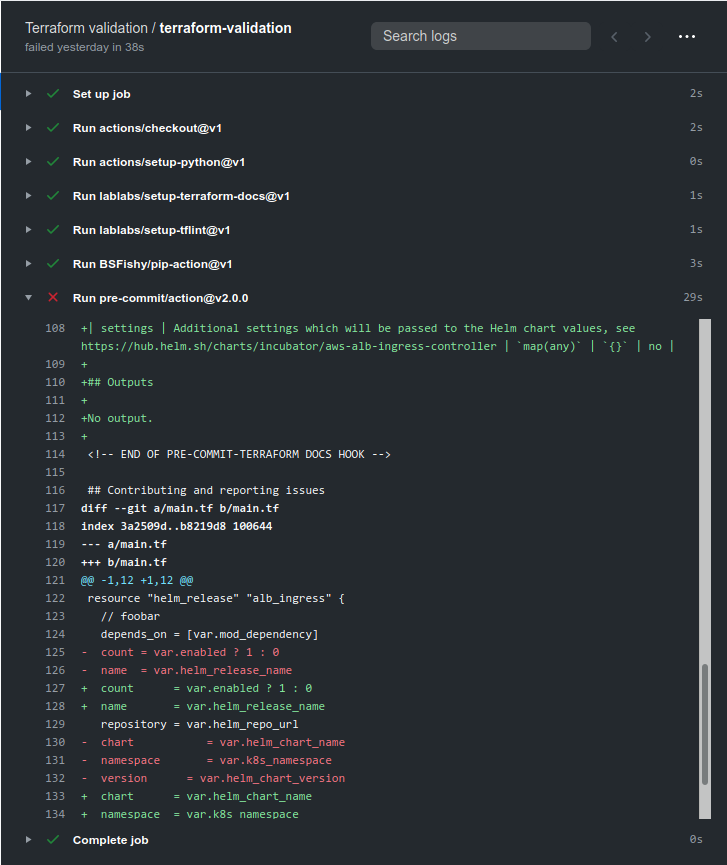Open the kebab menu for log options

pos(687,36)
